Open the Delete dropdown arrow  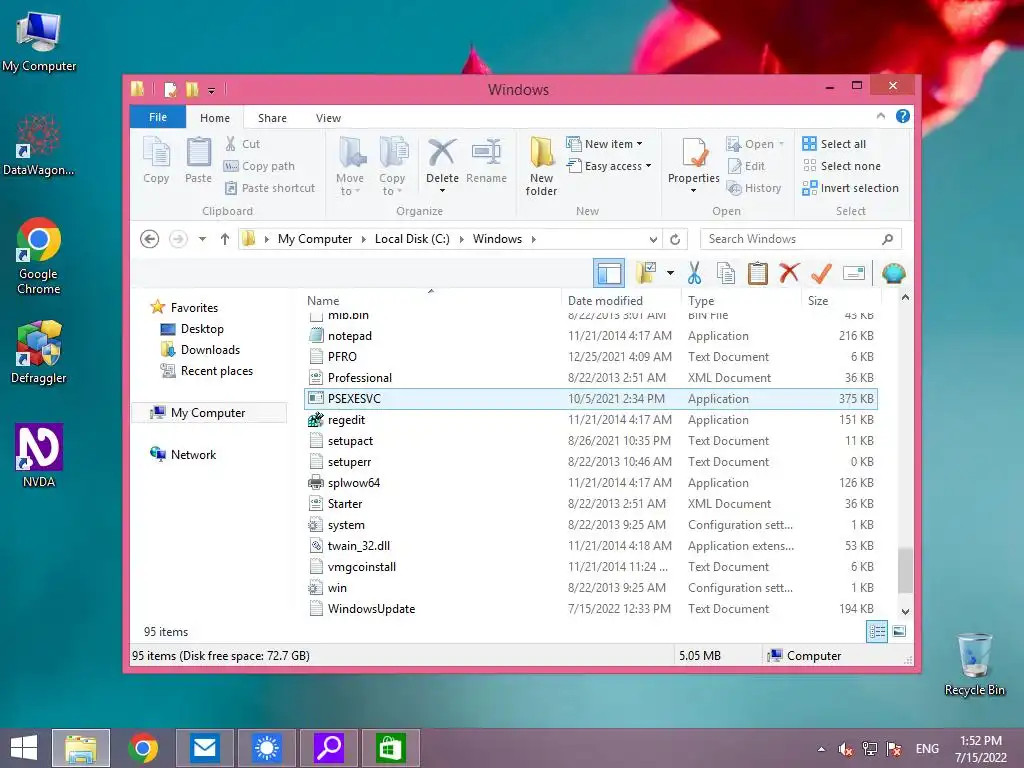click(442, 191)
